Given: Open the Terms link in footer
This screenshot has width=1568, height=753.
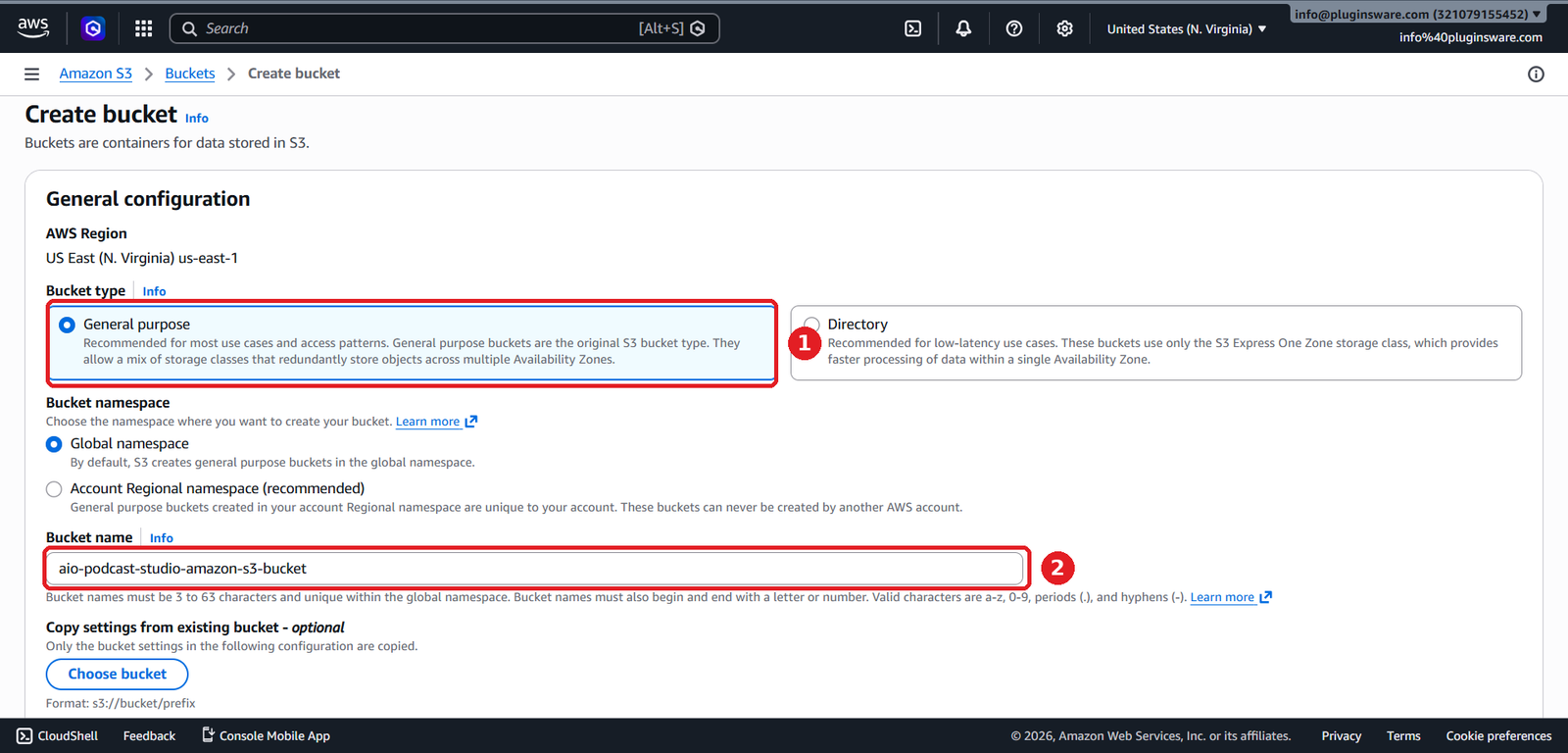Looking at the screenshot, I should click(x=1403, y=735).
